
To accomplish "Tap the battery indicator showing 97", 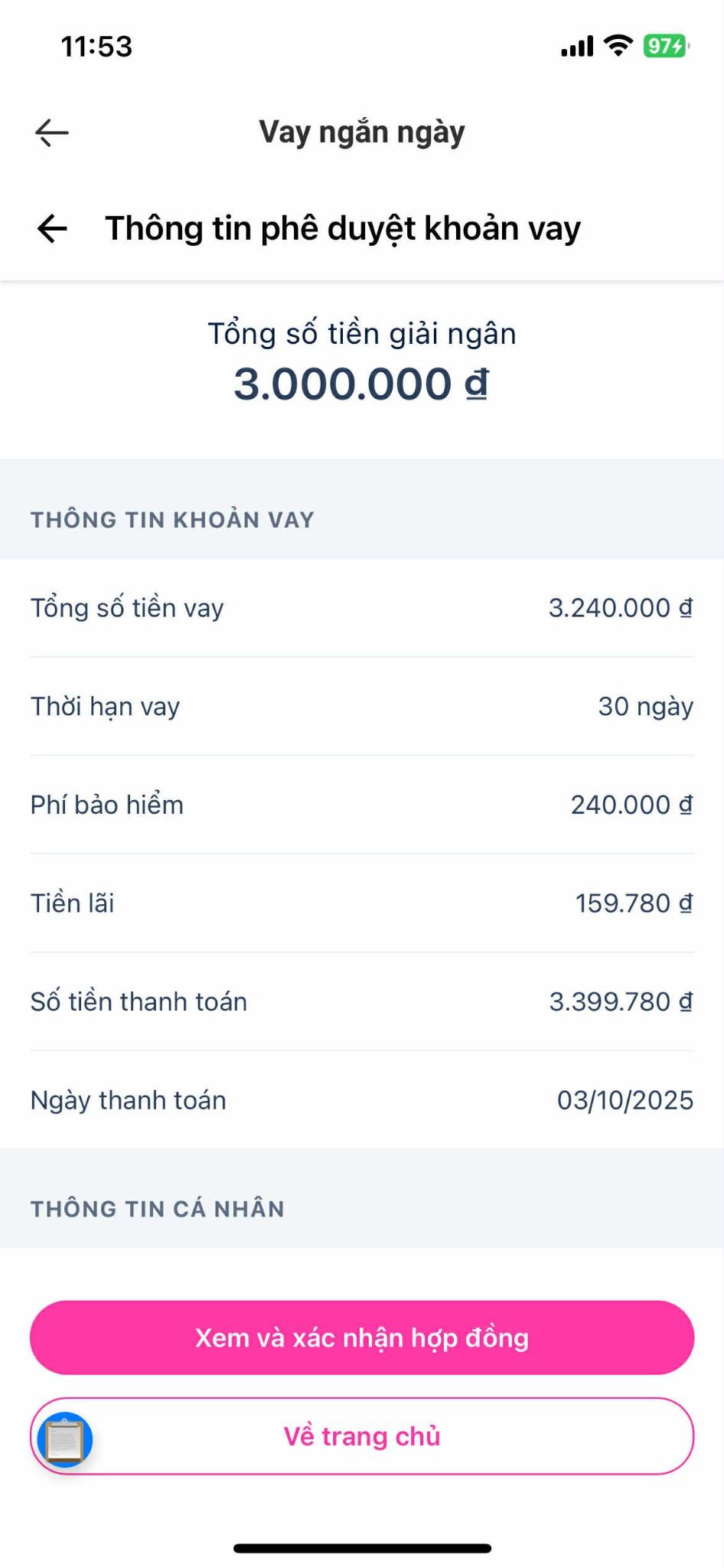I will click(x=666, y=46).
